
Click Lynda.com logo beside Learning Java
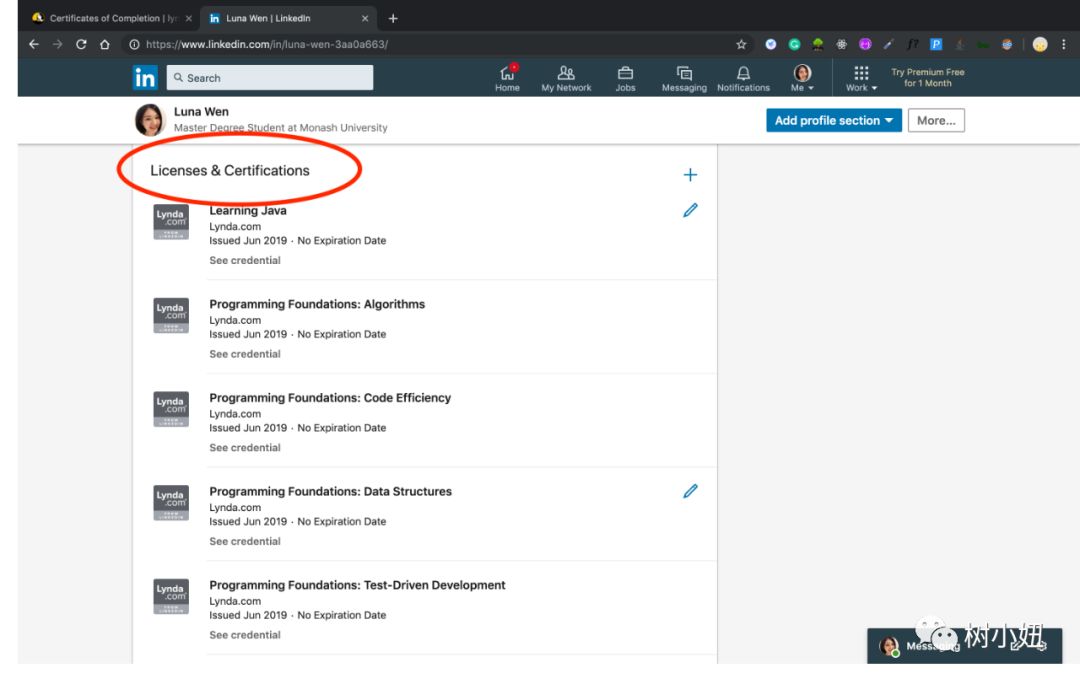click(x=171, y=222)
